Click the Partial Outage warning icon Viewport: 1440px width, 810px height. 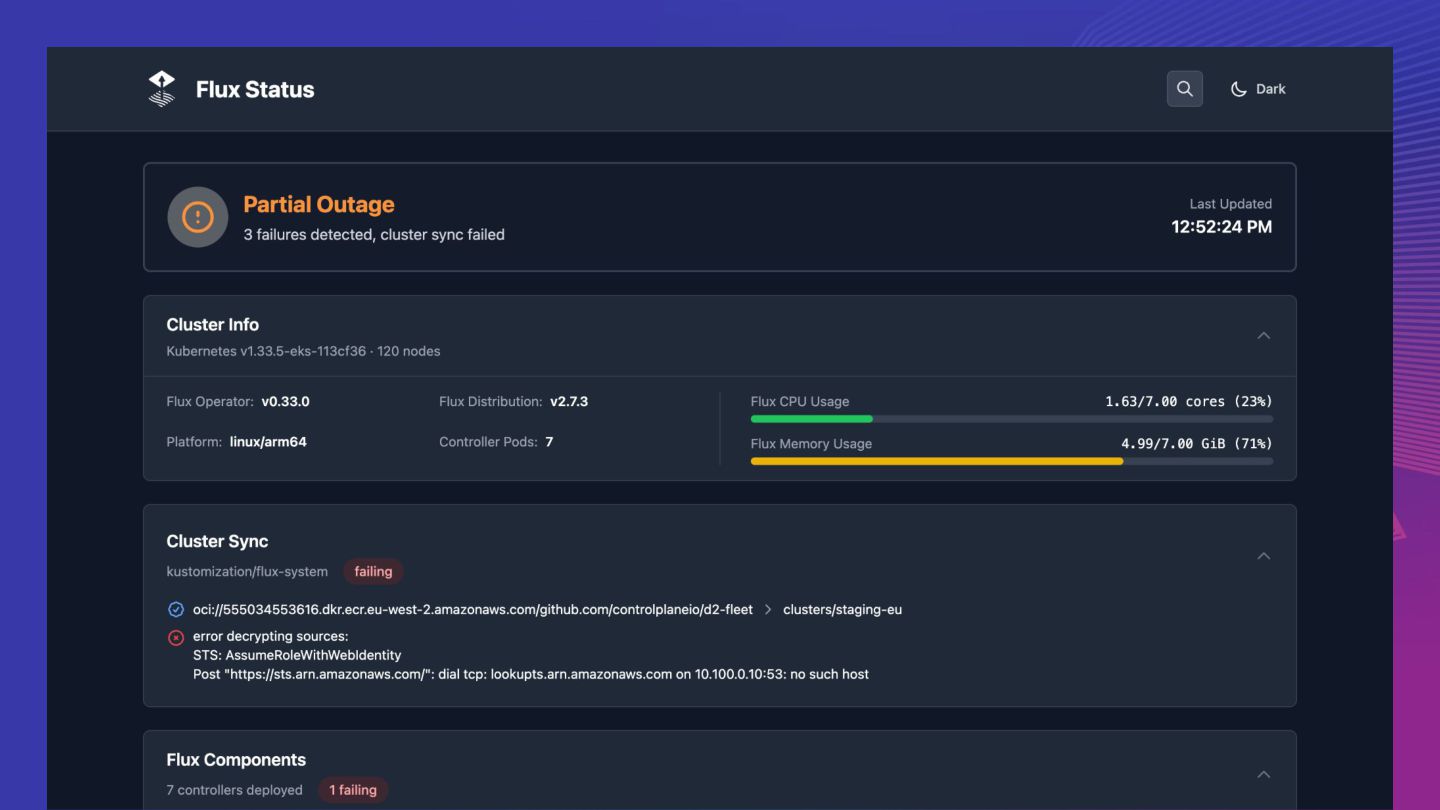coord(198,217)
